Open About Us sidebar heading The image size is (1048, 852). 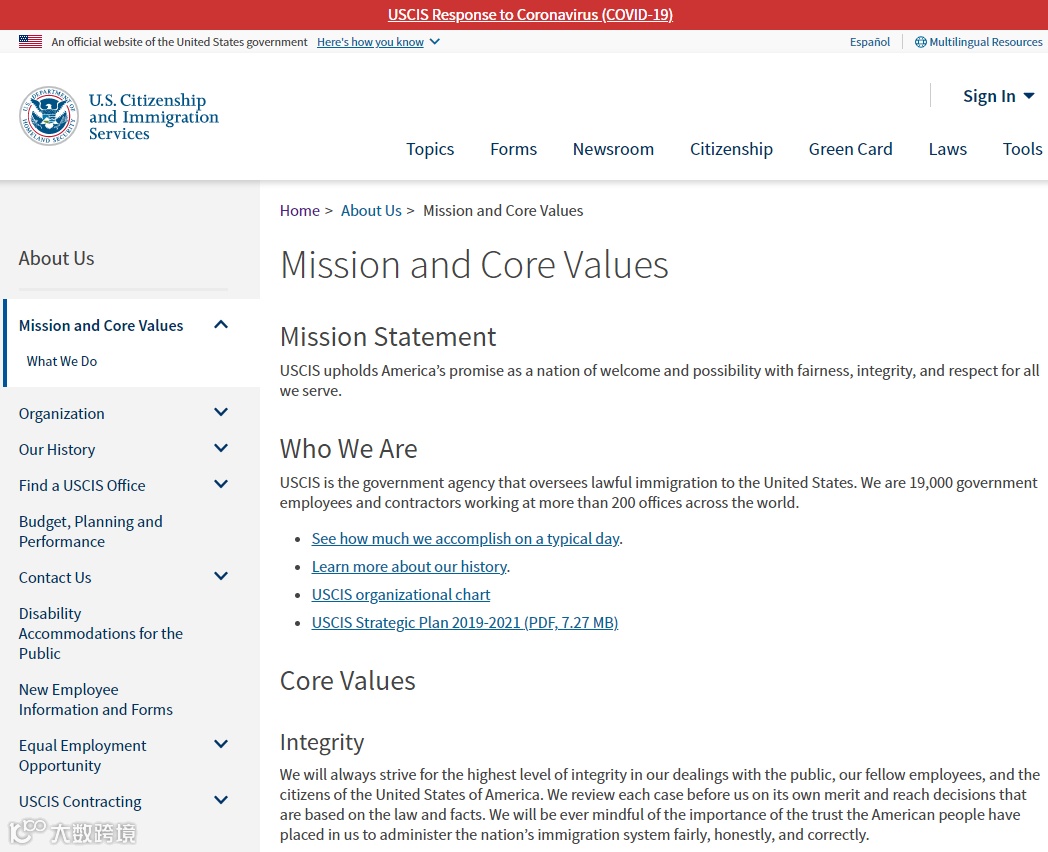[56, 258]
